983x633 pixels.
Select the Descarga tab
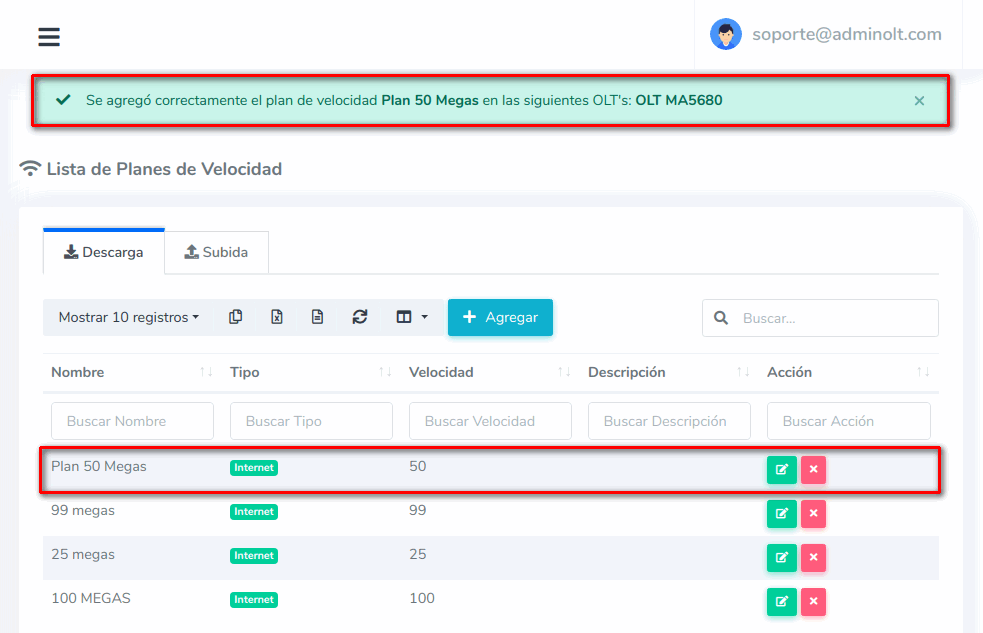coord(104,252)
